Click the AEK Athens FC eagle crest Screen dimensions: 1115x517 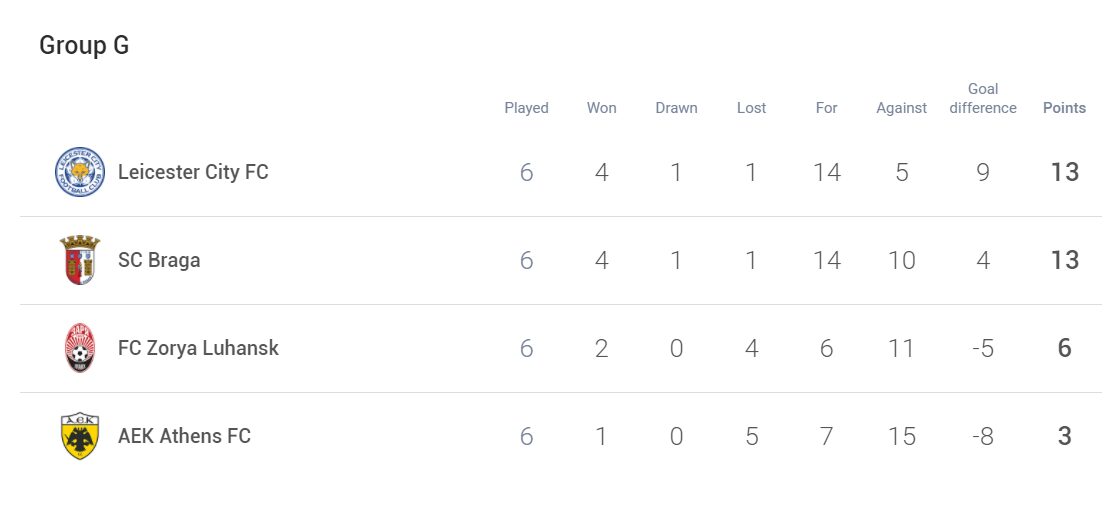pos(80,436)
